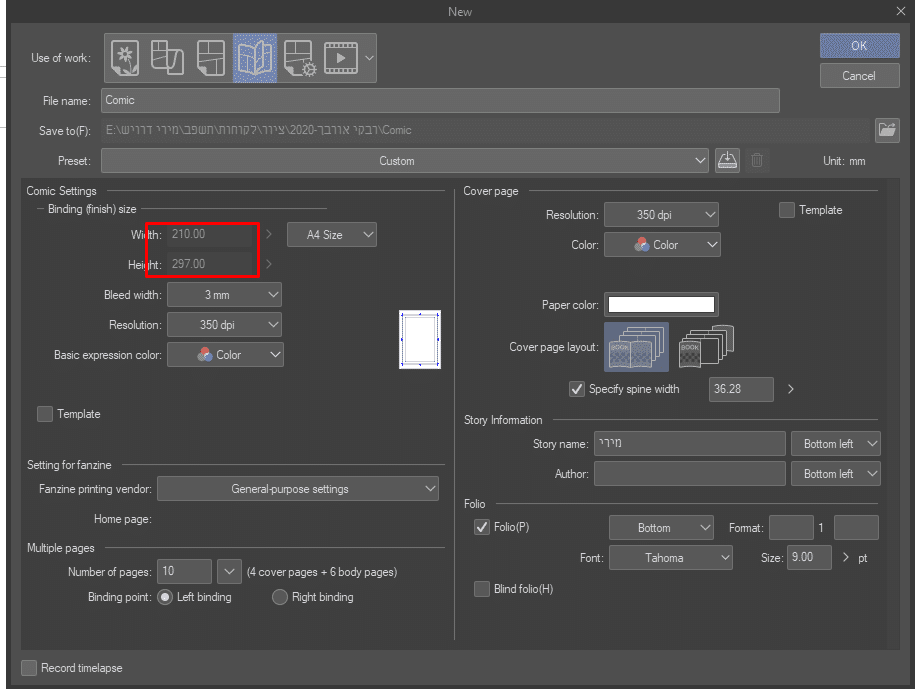This screenshot has height=689, width=915.
Task: Select the separate cover pages layout icon
Action: pos(707,346)
